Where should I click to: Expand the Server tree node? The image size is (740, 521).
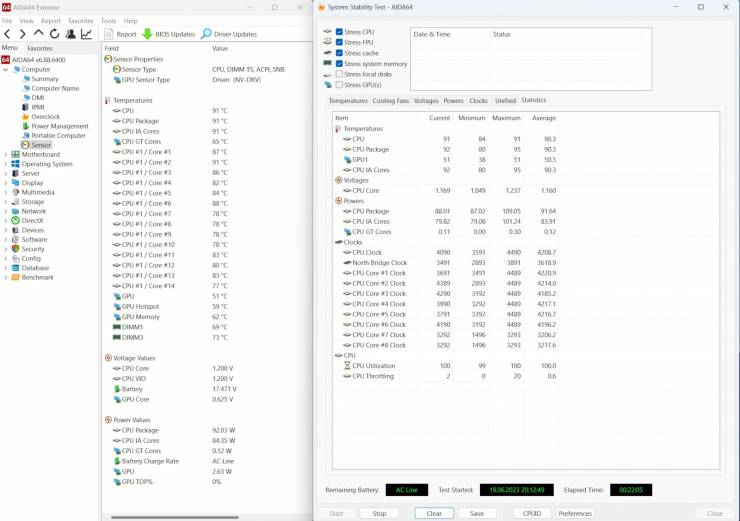pyautogui.click(x=6, y=173)
